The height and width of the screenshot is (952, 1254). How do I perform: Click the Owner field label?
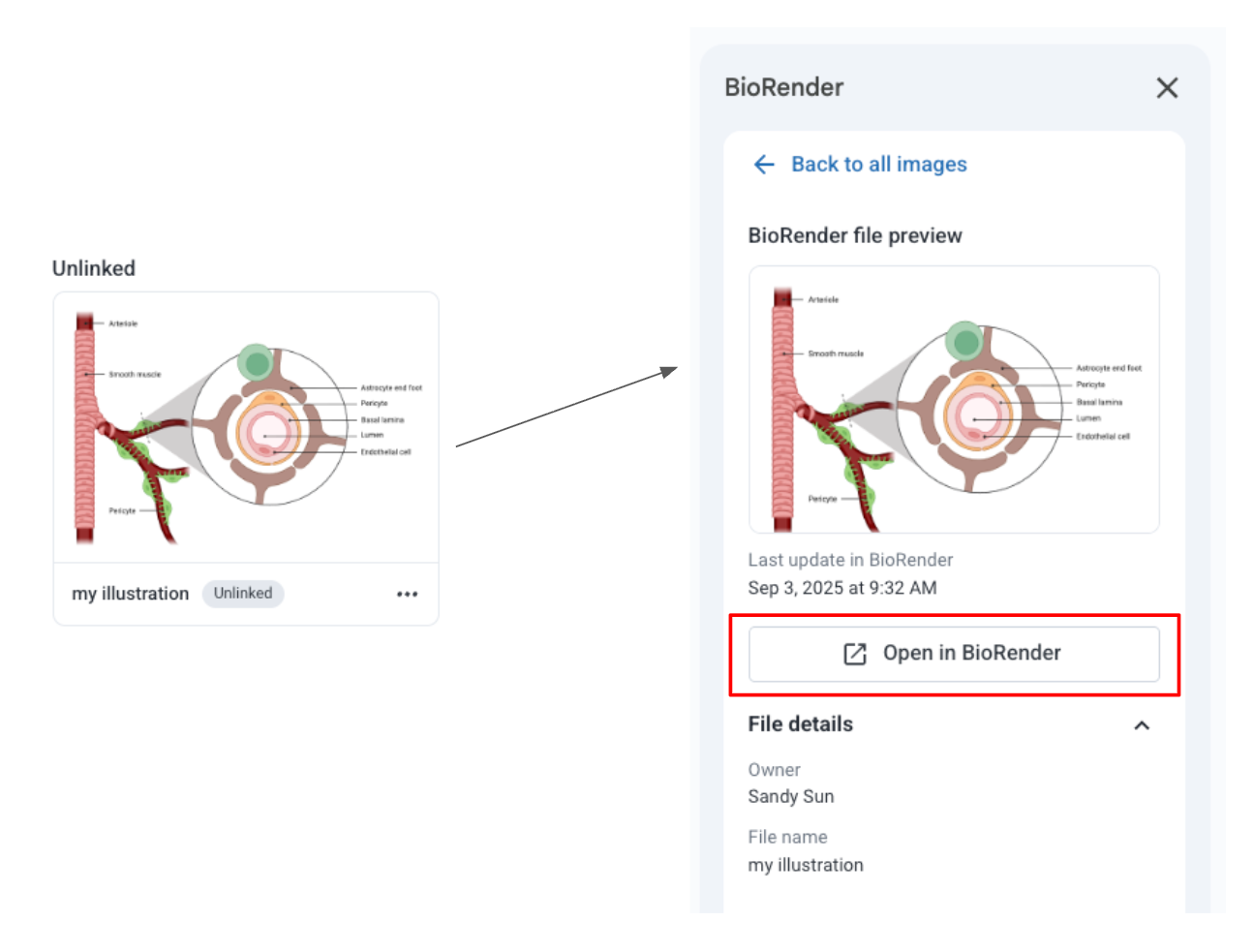pyautogui.click(x=774, y=770)
